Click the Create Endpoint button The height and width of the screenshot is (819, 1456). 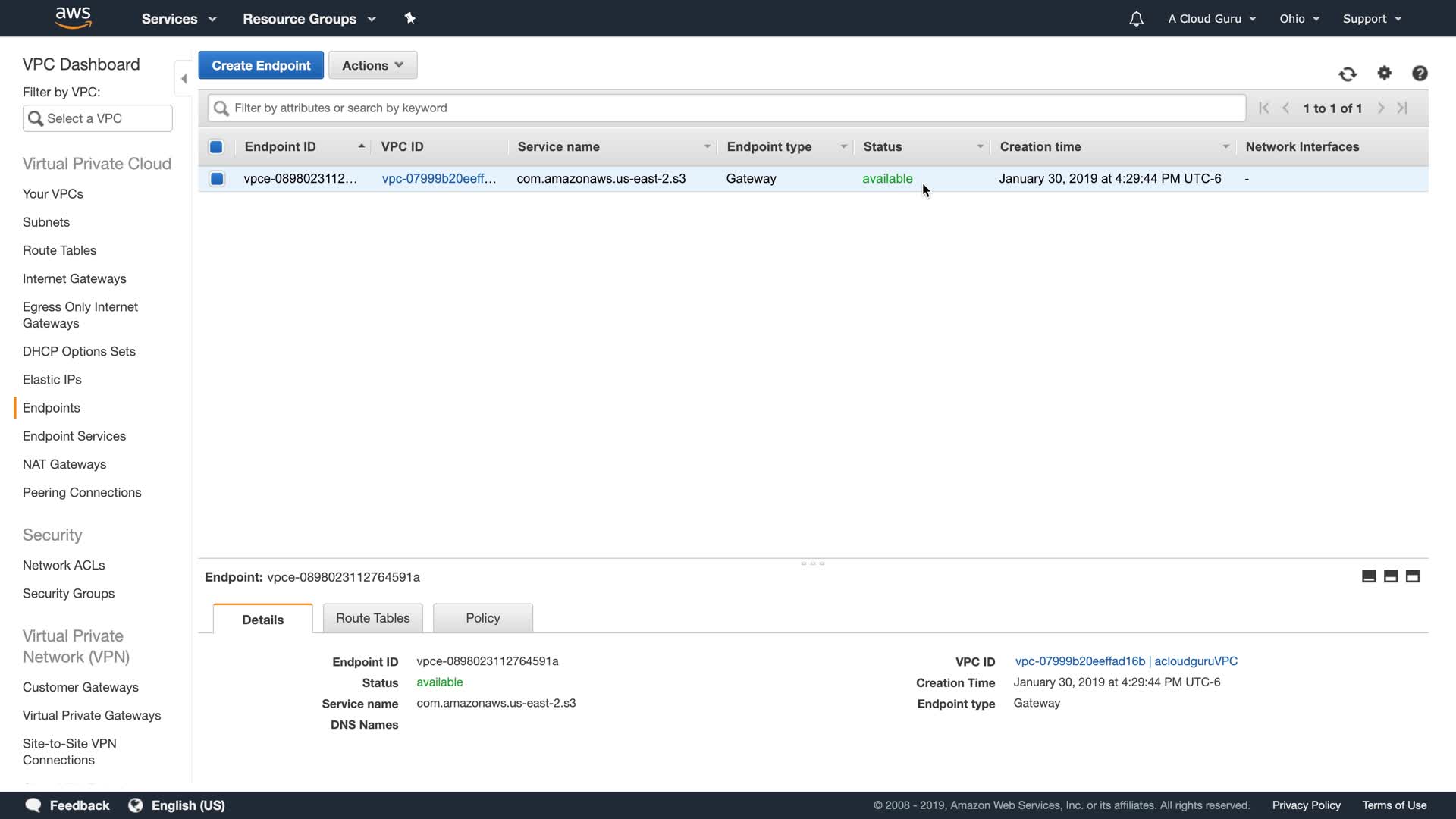tap(261, 65)
